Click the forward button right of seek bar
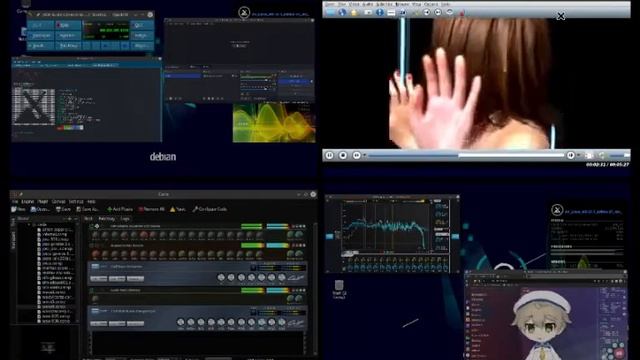640x360 pixels. click(571, 155)
